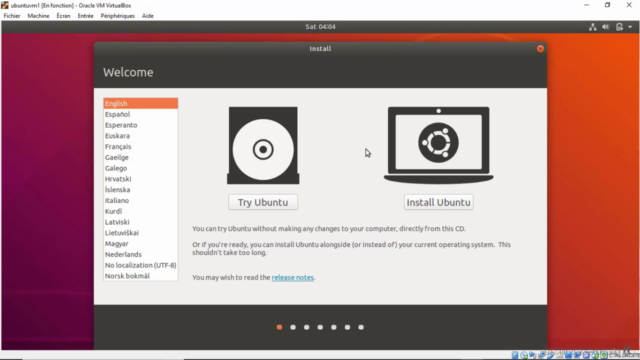Viewport: 640px width, 360px height.
Task: Select English in the language list
Action: click(x=140, y=103)
